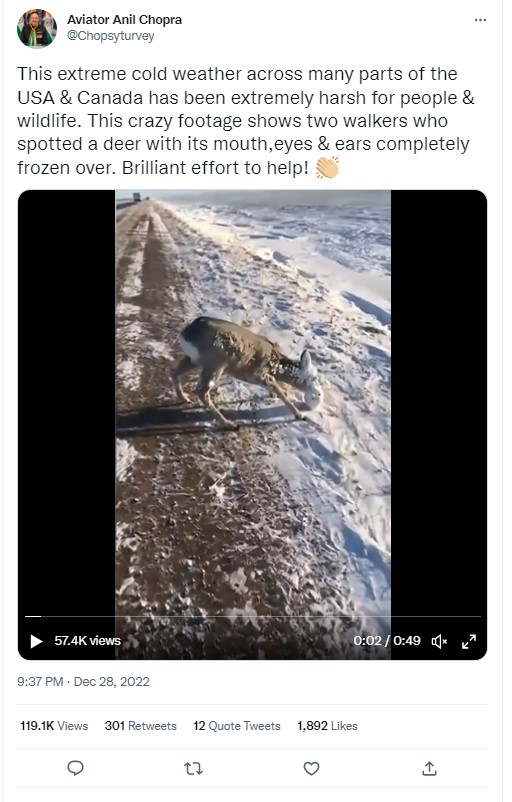Click the reply speech bubble icon
Screen dimensions: 512x802
click(x=76, y=768)
